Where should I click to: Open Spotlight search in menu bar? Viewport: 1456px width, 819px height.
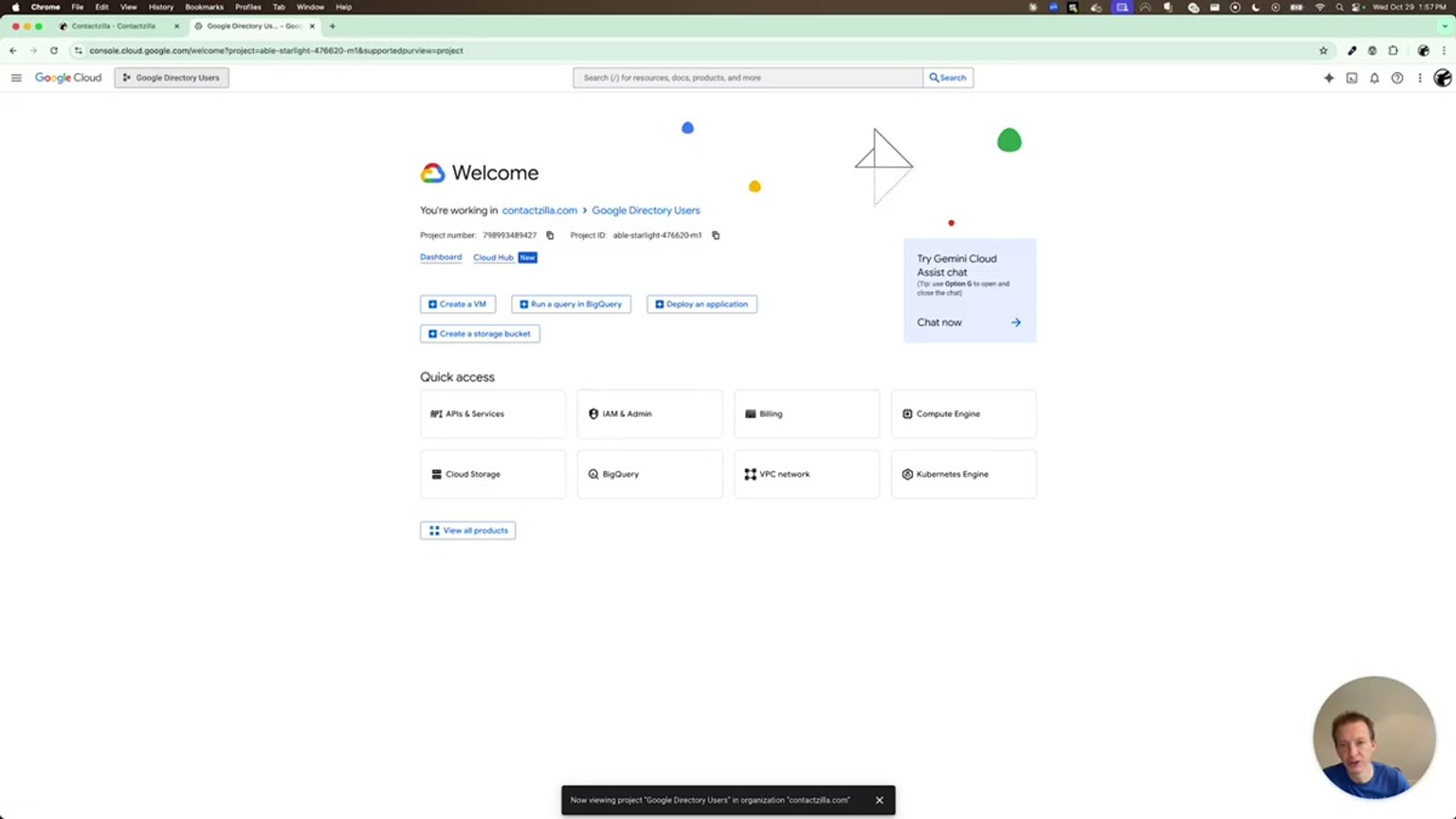click(x=1340, y=7)
